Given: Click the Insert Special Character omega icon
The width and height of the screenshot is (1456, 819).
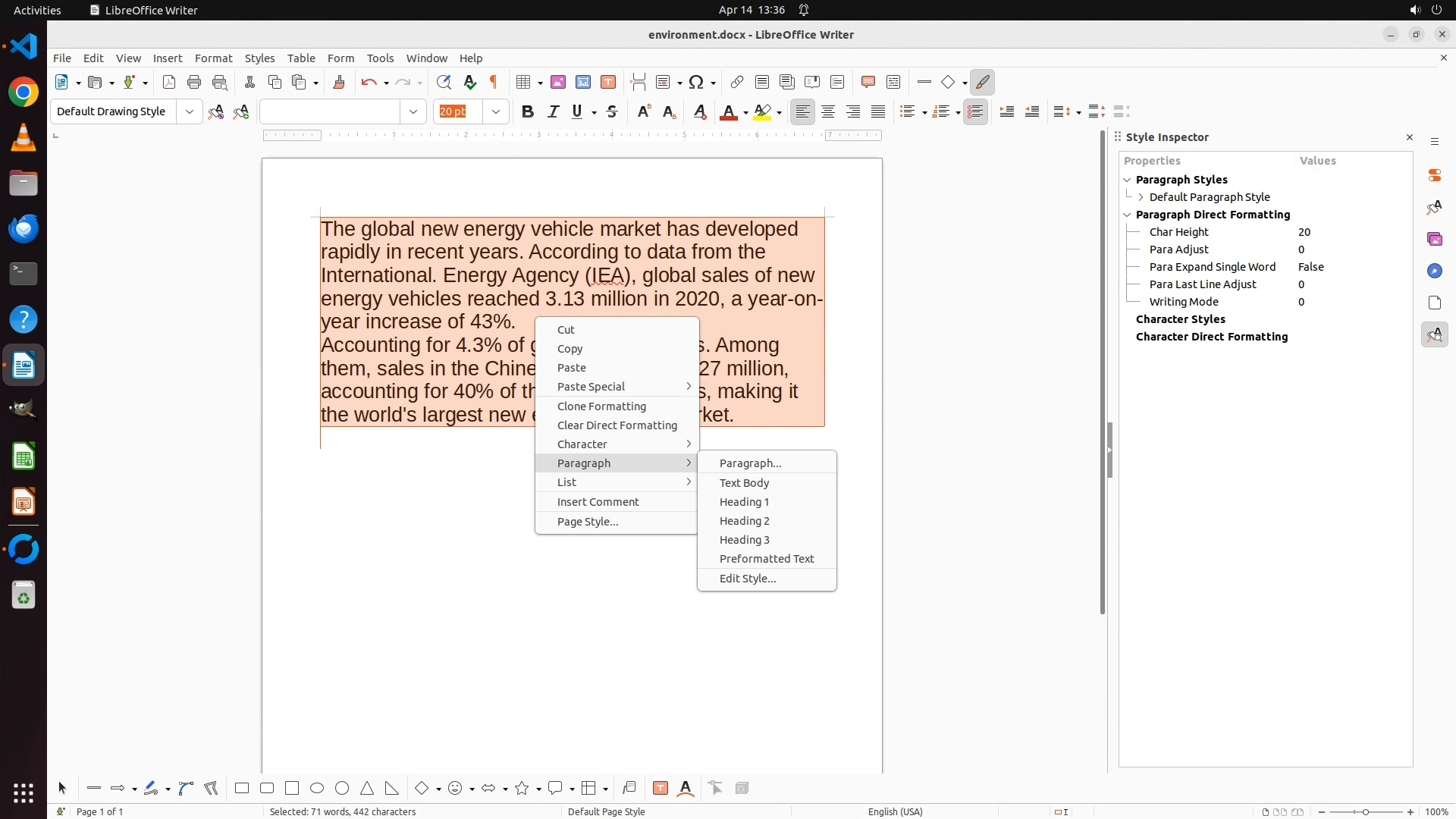Looking at the screenshot, I should click(x=697, y=83).
